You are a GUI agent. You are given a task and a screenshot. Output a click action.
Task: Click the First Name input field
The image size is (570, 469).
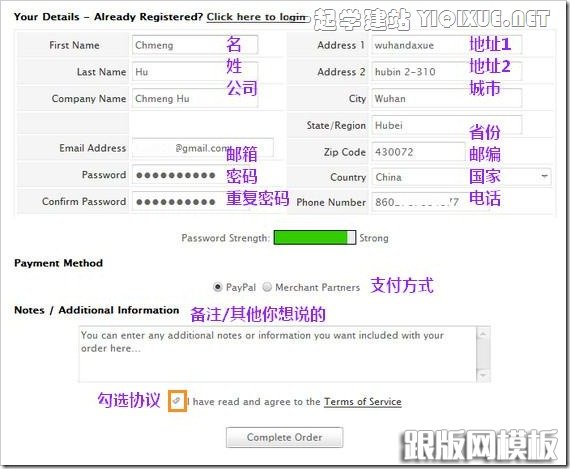195,45
